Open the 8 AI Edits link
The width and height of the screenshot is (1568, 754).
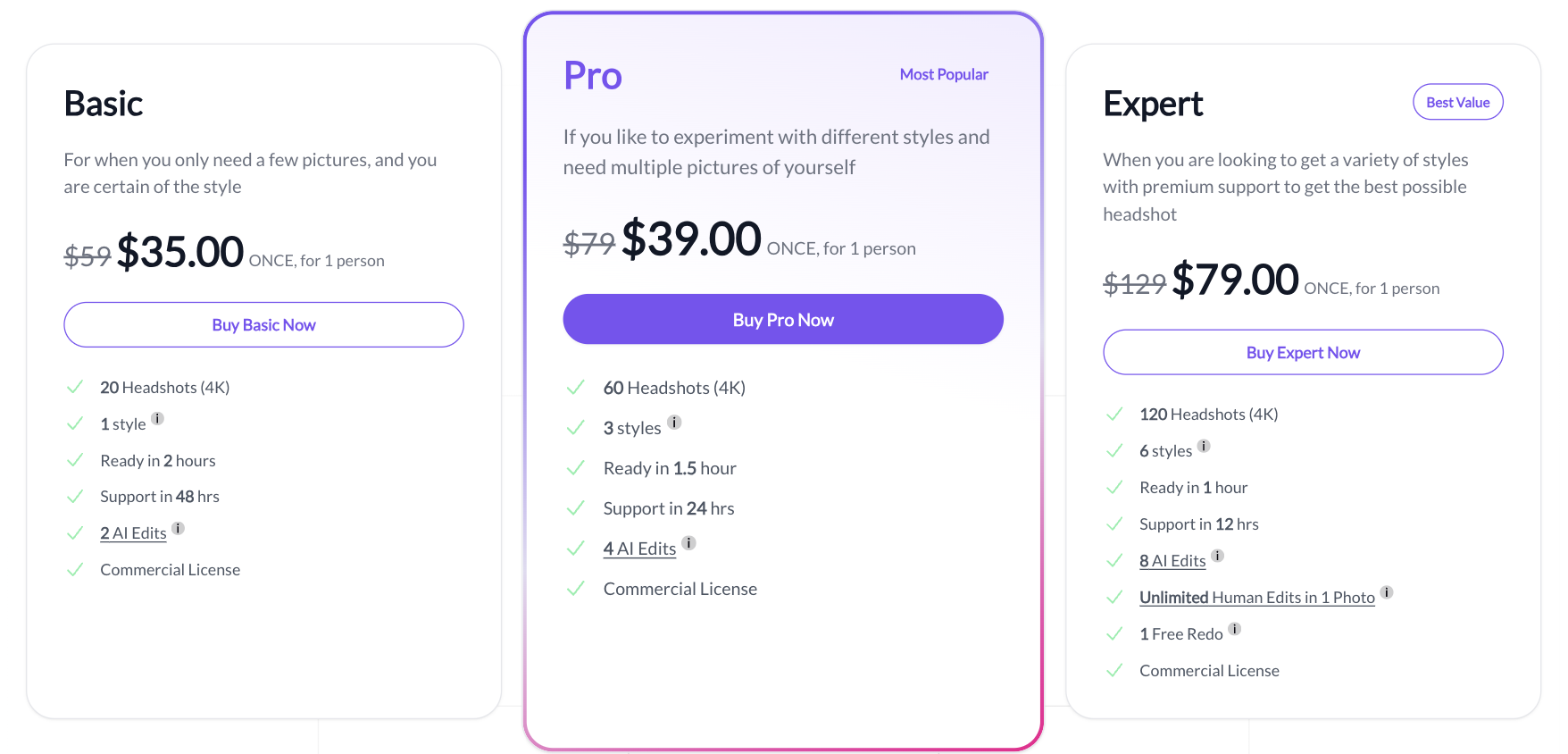[x=1172, y=560]
